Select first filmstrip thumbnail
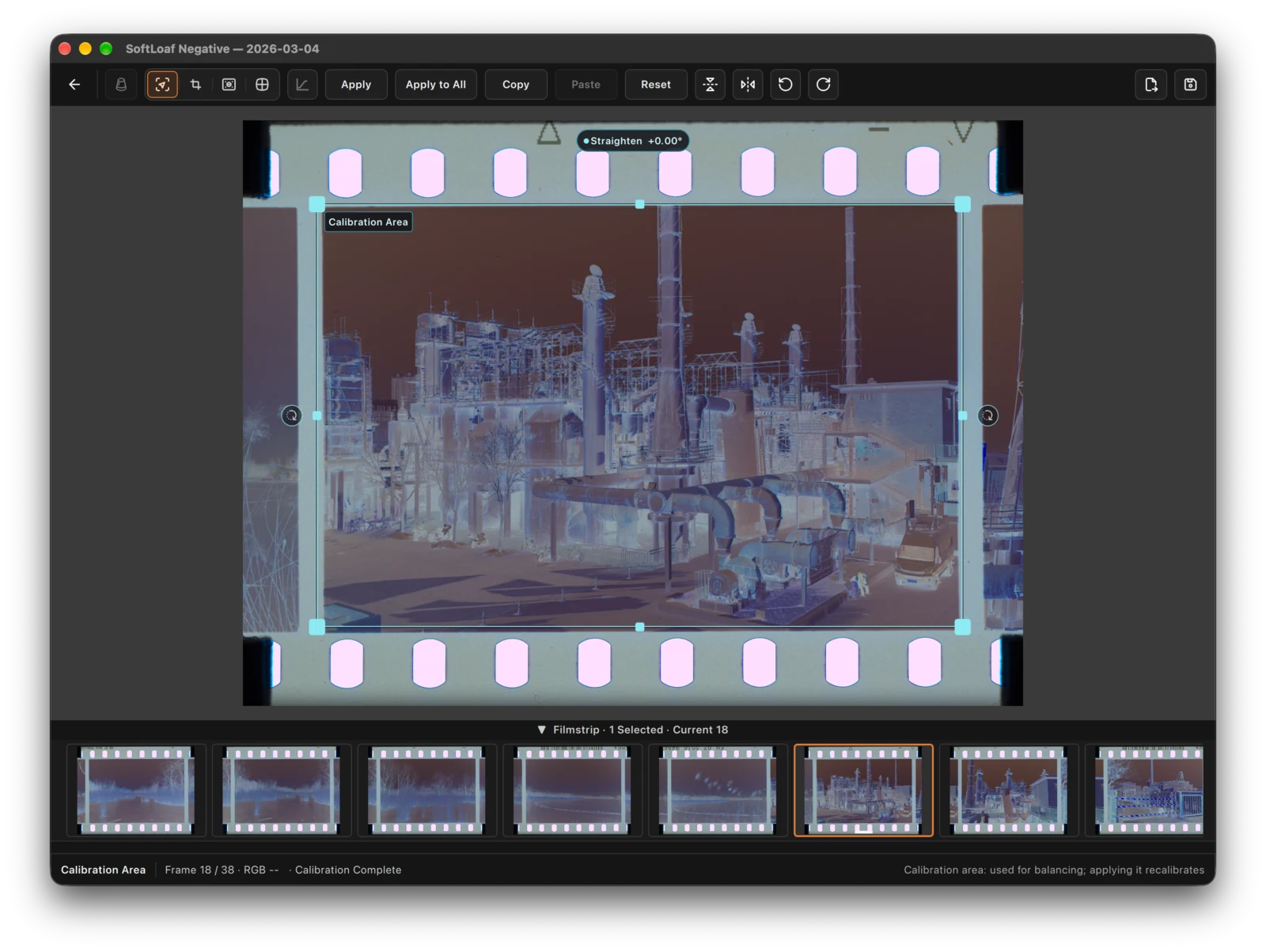This screenshot has height=952, width=1266. (x=136, y=790)
